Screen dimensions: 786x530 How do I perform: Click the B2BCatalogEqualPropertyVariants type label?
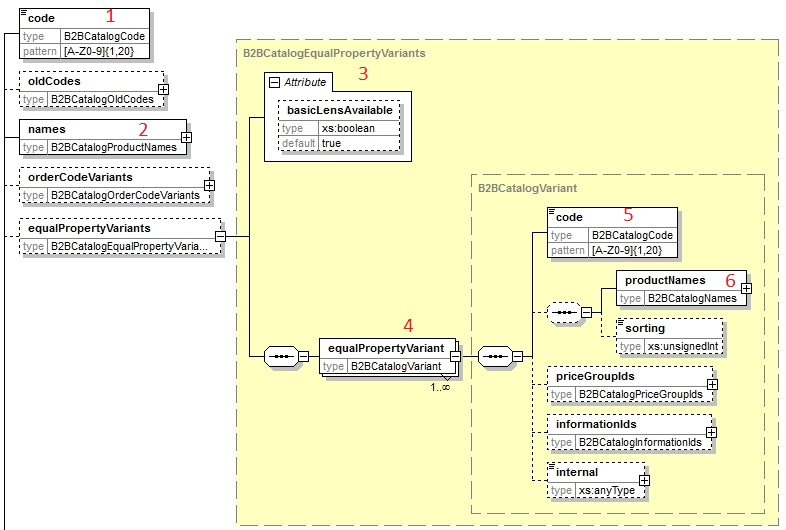coord(334,52)
